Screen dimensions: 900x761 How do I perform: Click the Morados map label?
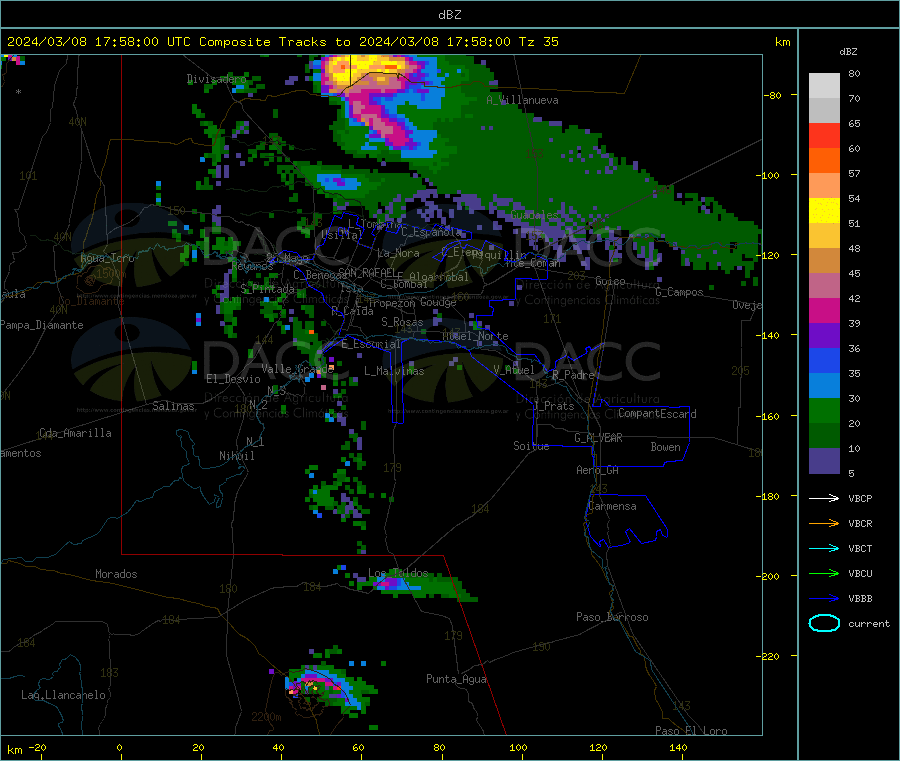point(116,574)
